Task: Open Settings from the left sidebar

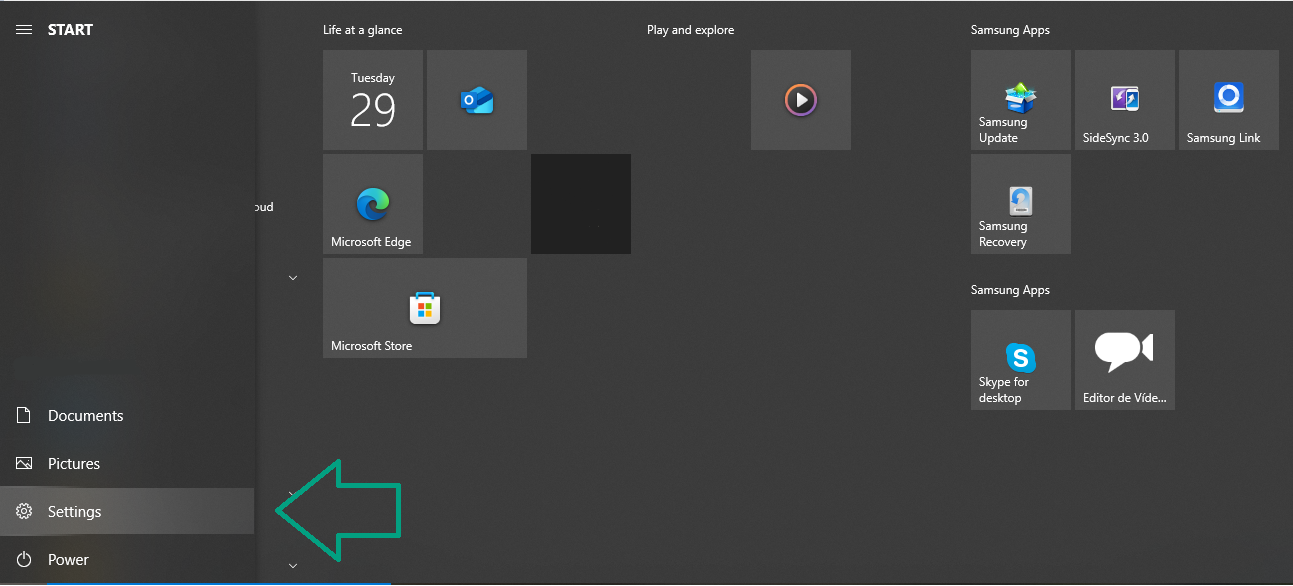Action: click(x=75, y=512)
